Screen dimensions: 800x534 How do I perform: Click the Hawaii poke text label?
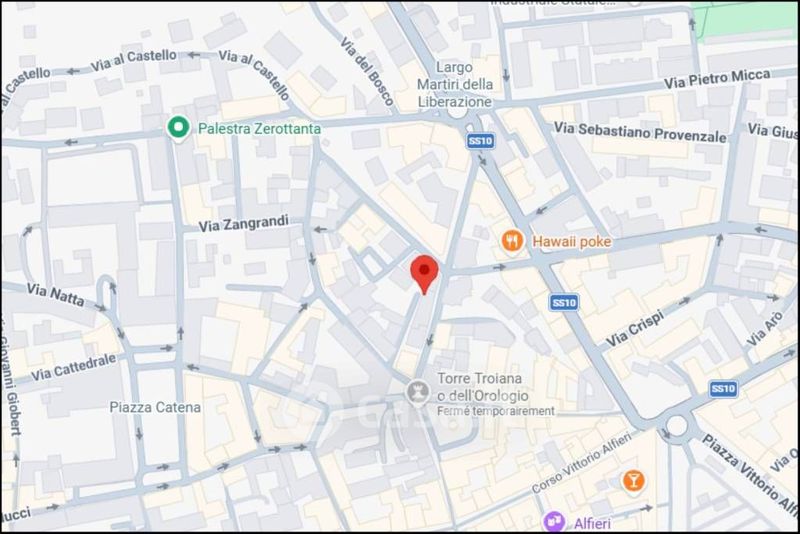click(x=571, y=241)
